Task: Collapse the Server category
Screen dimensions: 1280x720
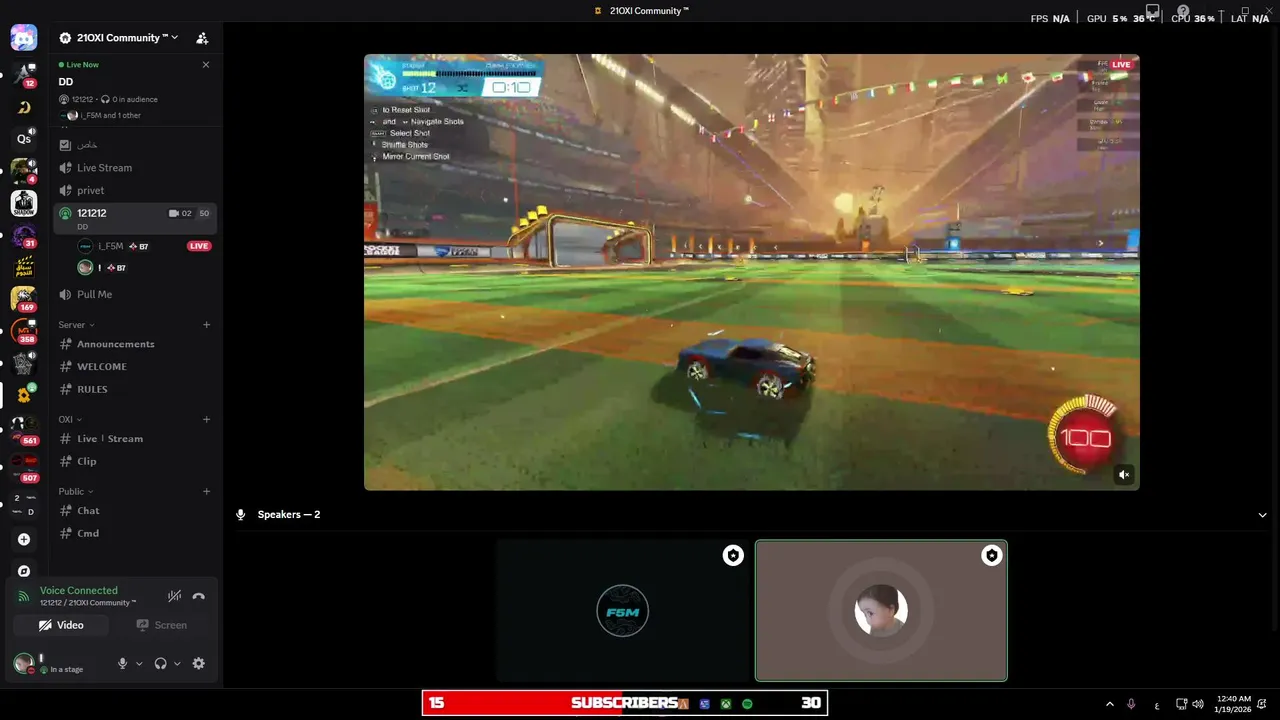Action: click(76, 325)
